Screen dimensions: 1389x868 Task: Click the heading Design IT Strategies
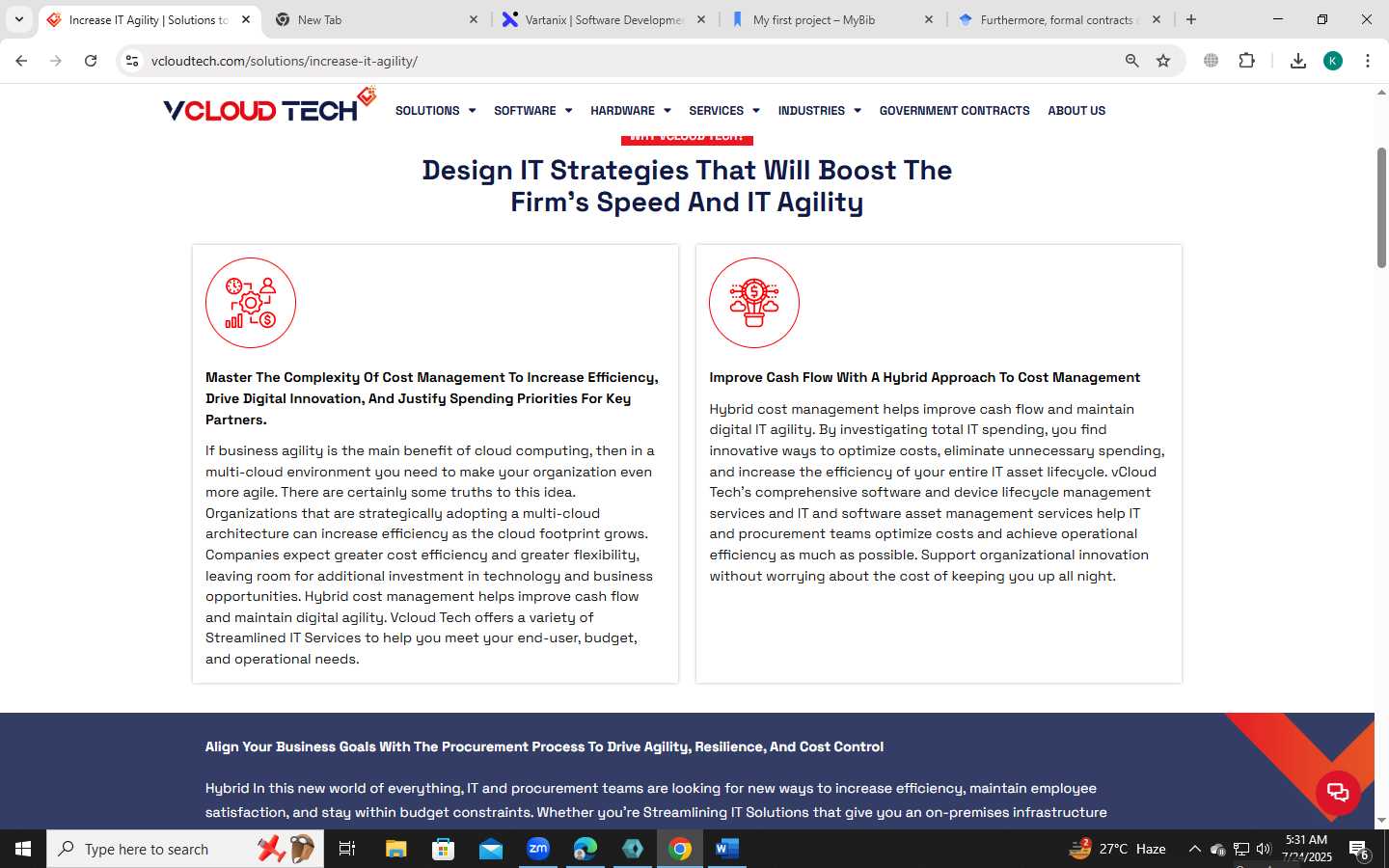click(x=687, y=186)
